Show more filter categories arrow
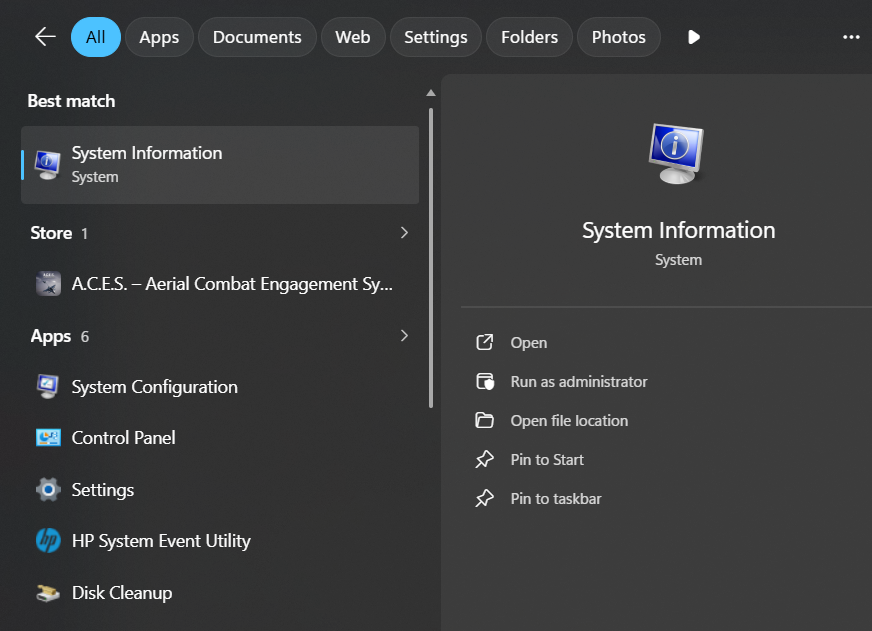The width and height of the screenshot is (872, 631). [x=694, y=37]
